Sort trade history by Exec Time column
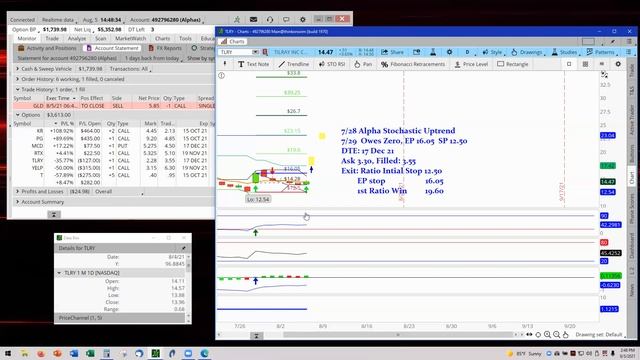Screen dimensions: 640x360 [60, 98]
